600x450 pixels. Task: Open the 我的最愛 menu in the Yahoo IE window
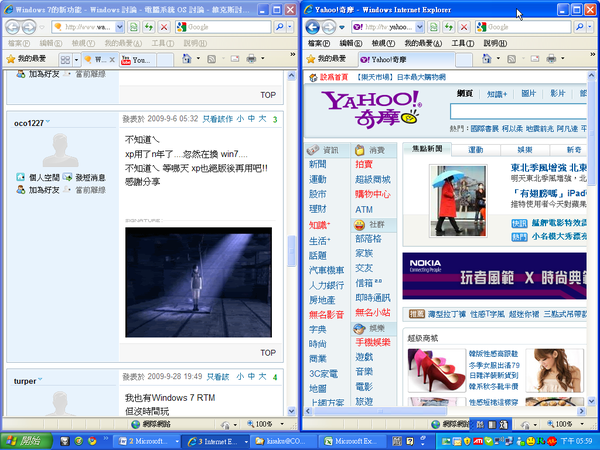click(x=423, y=43)
